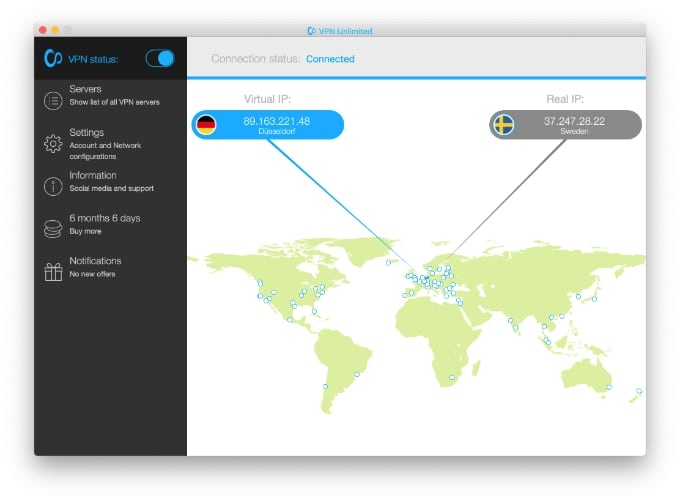Toggle the VPN status switch off
680x501 pixels.
[160, 59]
